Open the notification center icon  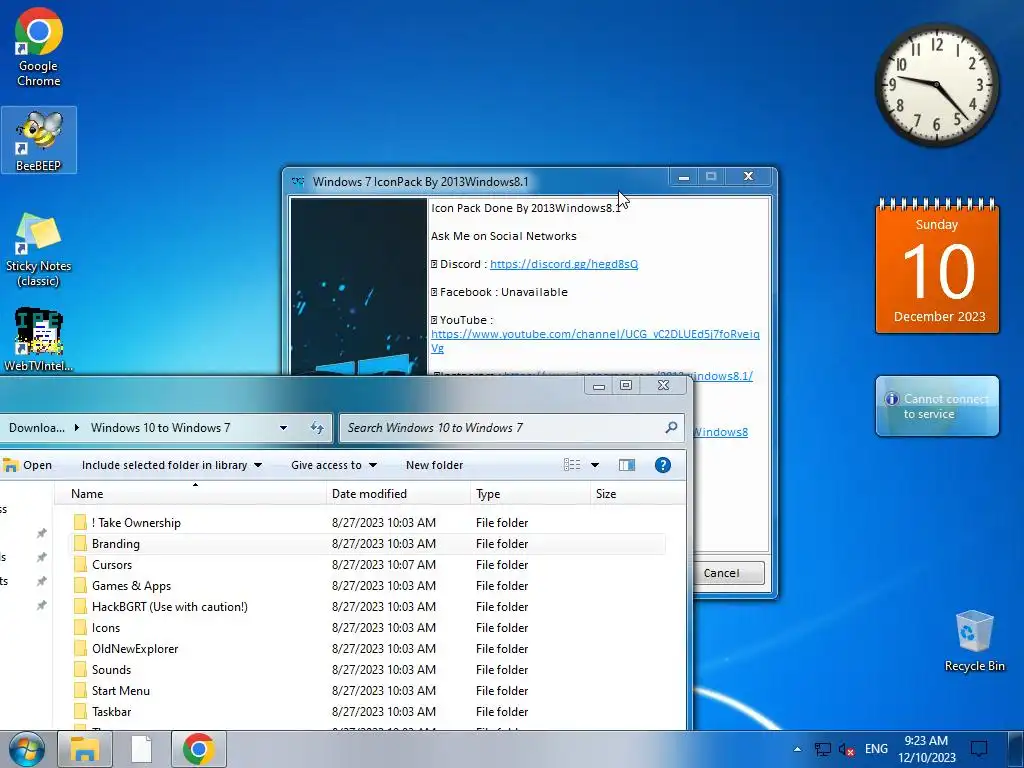pos(979,748)
